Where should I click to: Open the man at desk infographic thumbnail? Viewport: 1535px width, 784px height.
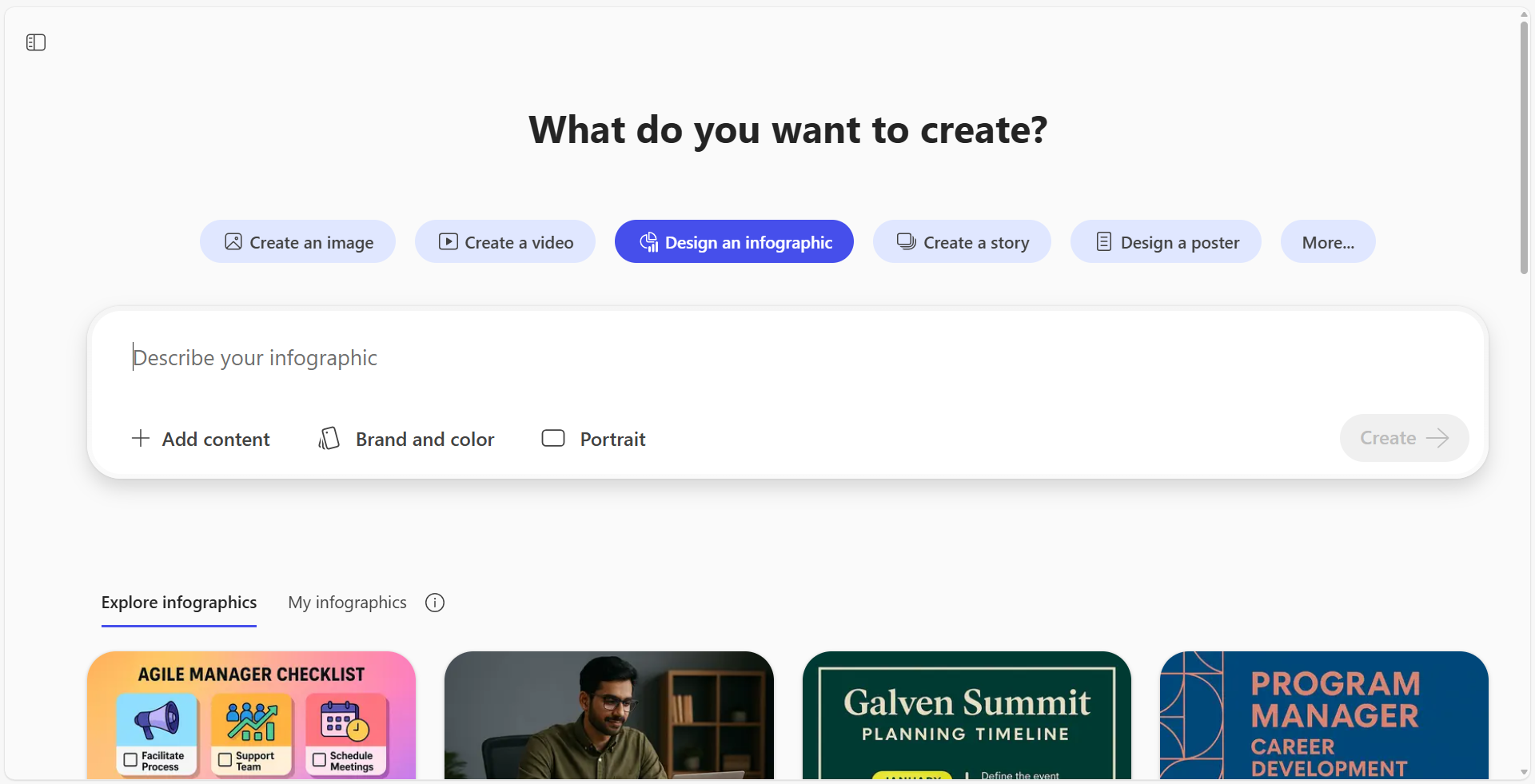pyautogui.click(x=609, y=715)
